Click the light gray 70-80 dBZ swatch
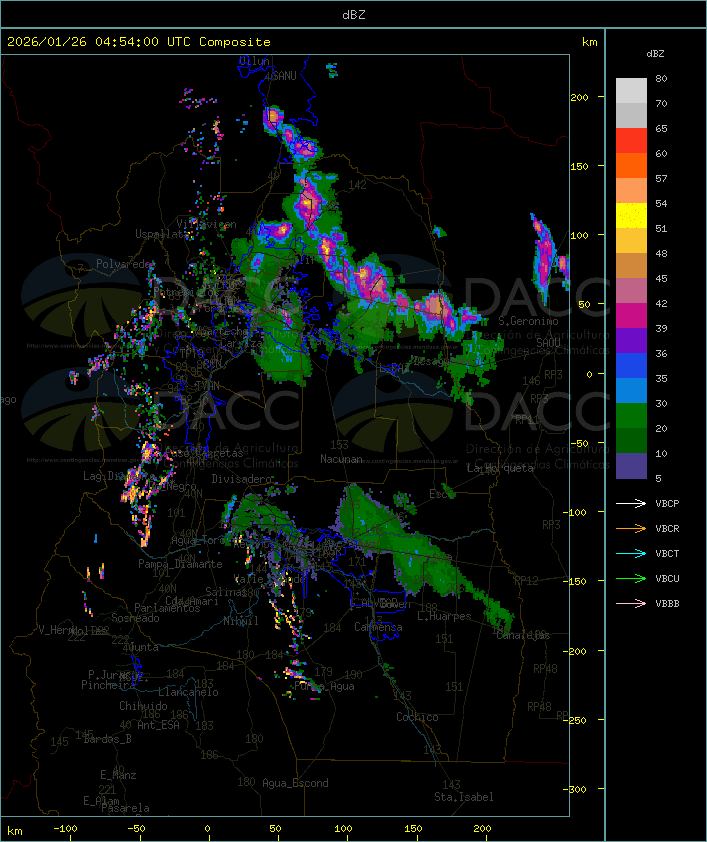The height and width of the screenshot is (842, 707). point(631,91)
